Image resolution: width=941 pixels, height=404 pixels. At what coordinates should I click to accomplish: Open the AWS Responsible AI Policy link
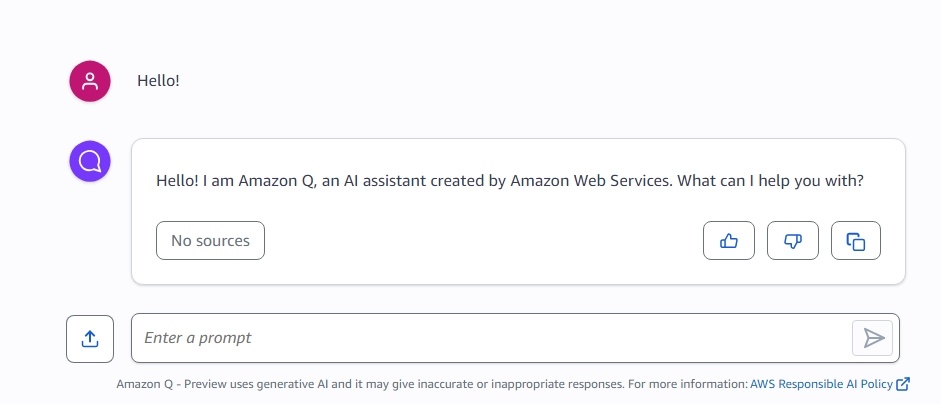(x=821, y=384)
